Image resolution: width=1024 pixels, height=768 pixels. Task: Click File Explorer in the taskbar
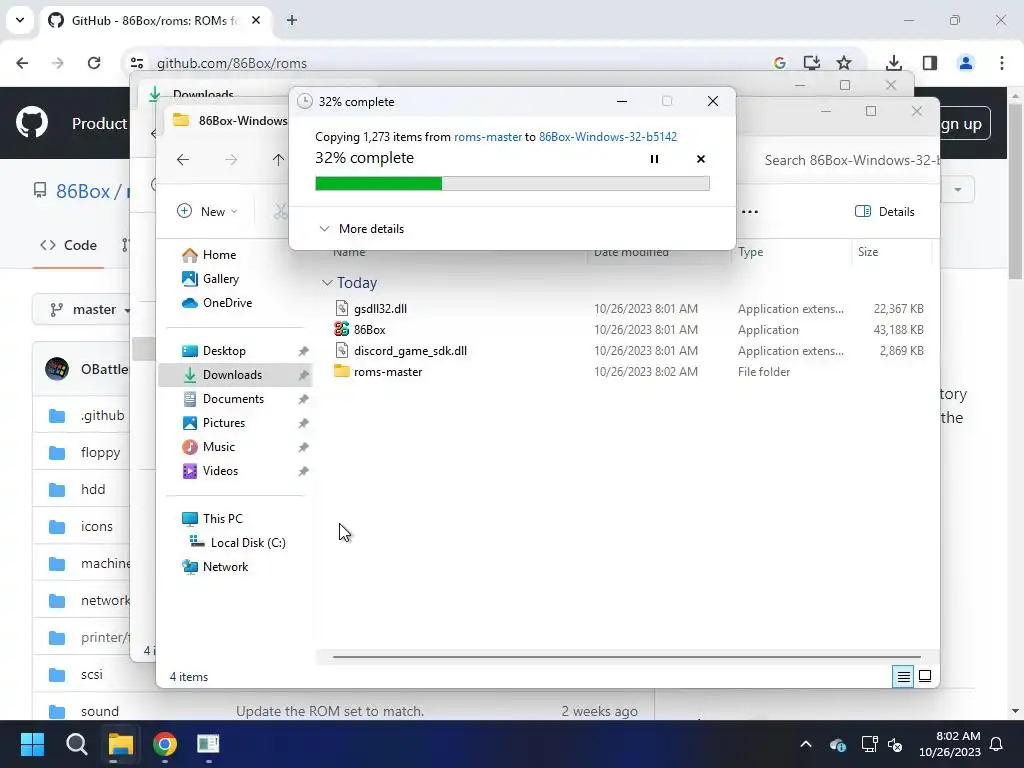point(121,744)
